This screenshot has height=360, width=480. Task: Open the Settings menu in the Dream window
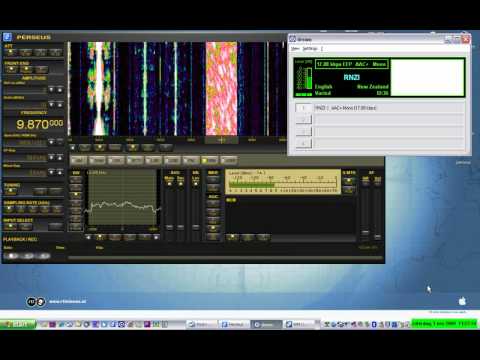[310, 49]
